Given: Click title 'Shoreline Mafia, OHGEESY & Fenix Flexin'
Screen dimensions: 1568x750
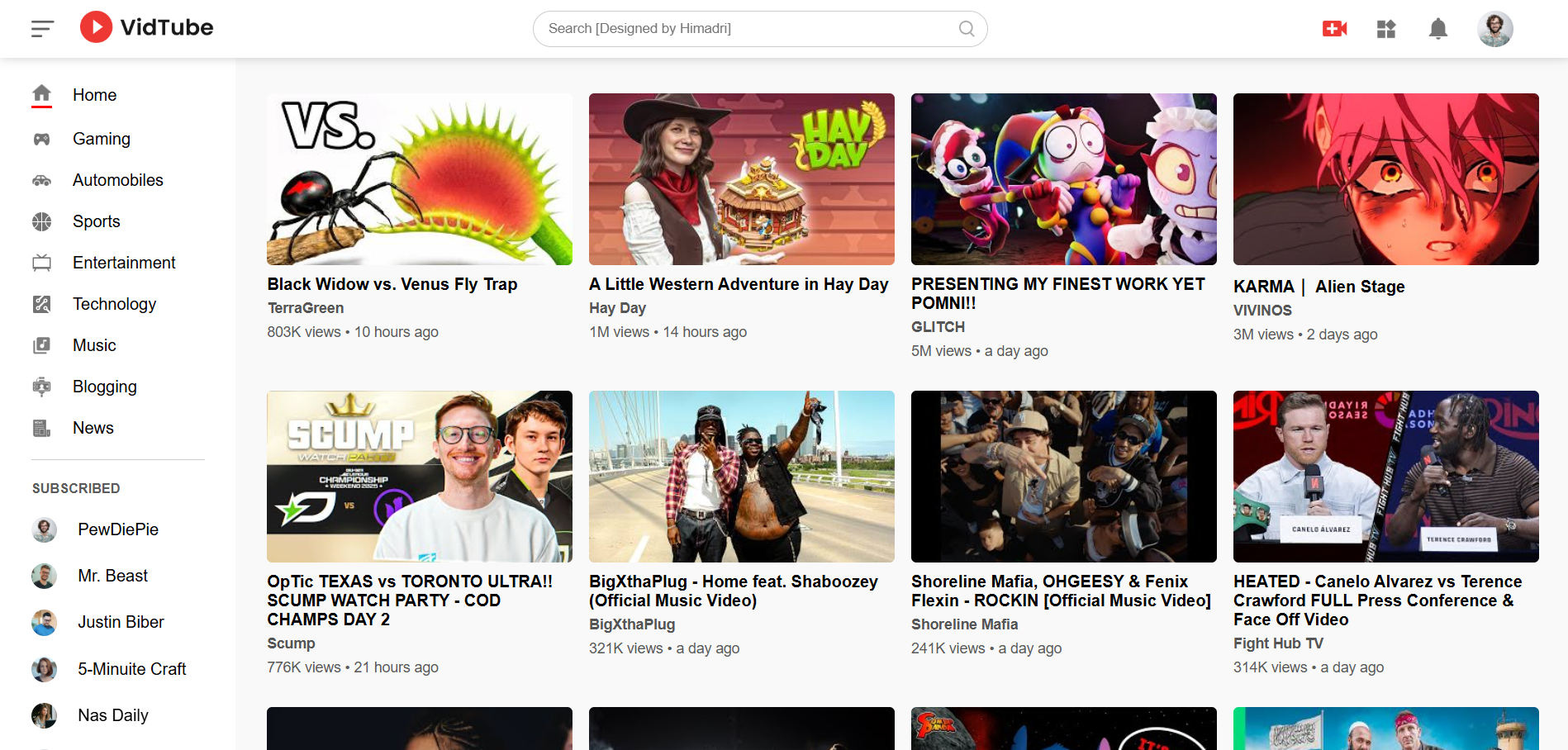Looking at the screenshot, I should [x=1062, y=591].
